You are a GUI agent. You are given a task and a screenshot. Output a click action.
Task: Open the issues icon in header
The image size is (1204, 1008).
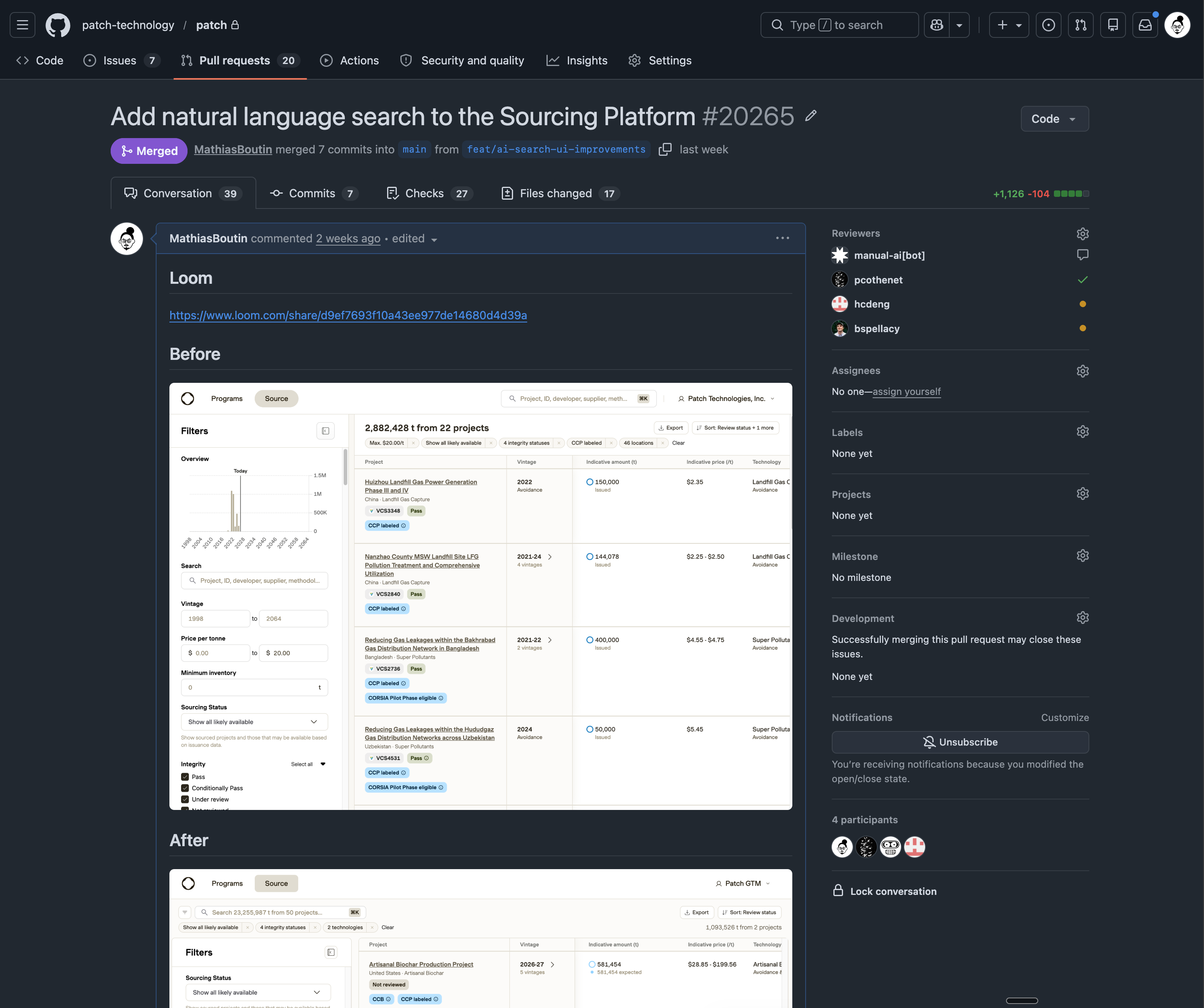pyautogui.click(x=1048, y=25)
